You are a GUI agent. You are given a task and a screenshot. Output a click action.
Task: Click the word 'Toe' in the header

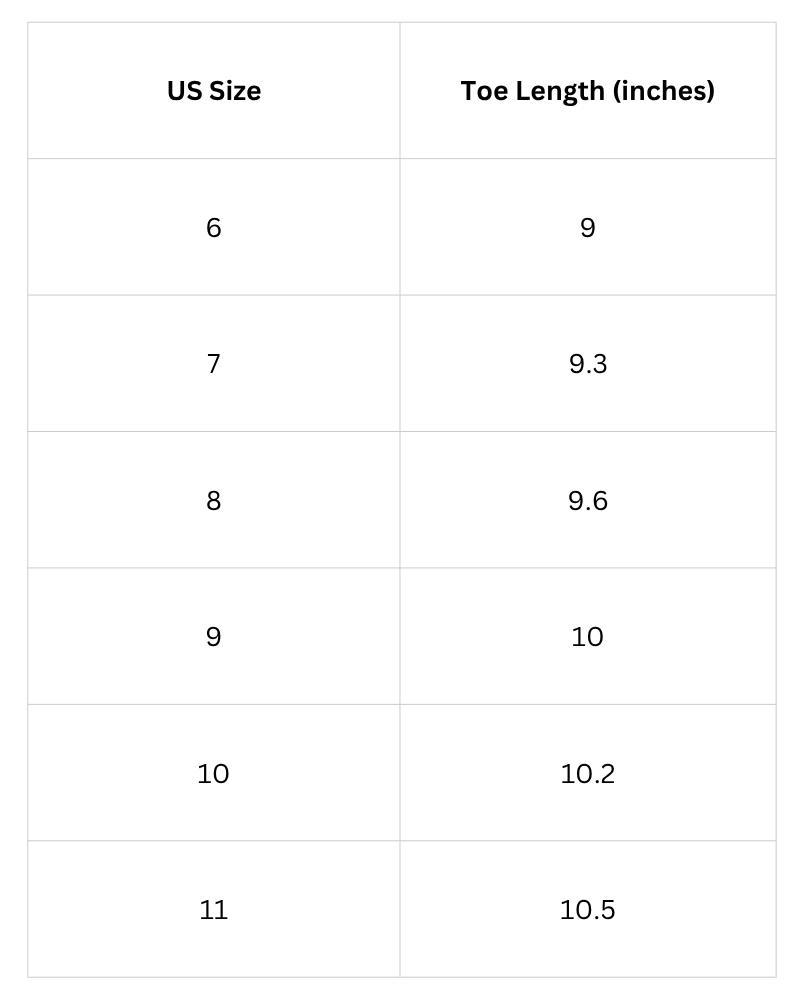(x=485, y=91)
